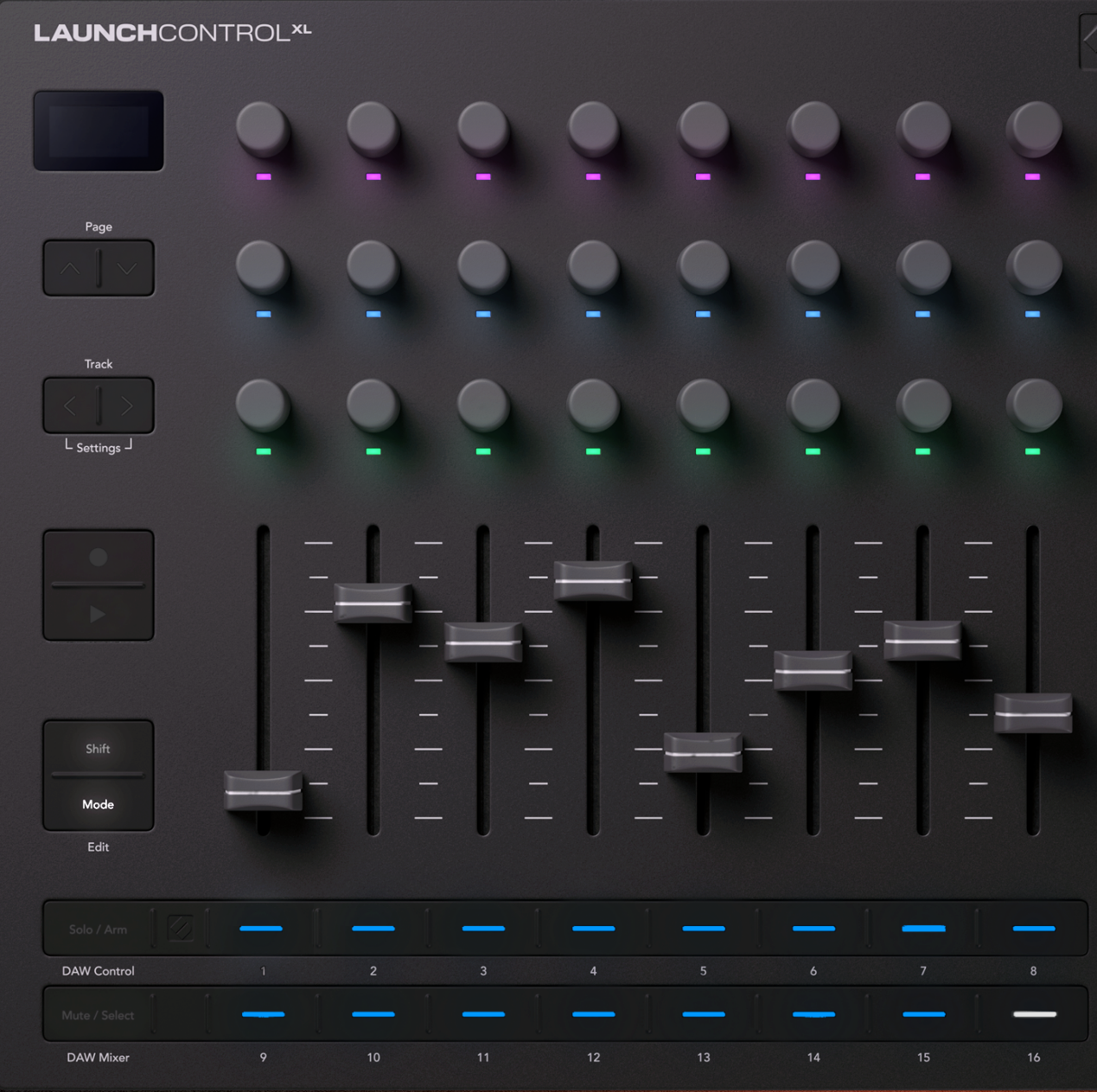Screen dimensions: 1097x1092
Task: Toggle button 9 in the Mute / Select row
Action: click(263, 1014)
